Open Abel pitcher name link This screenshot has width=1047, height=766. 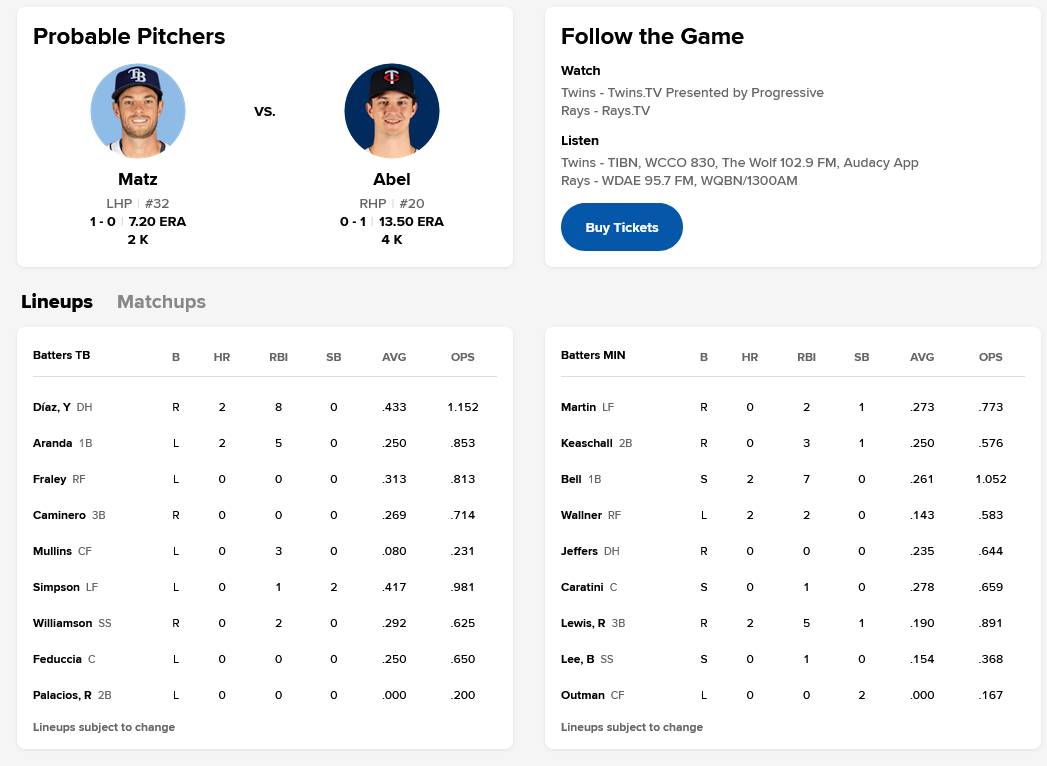(391, 180)
